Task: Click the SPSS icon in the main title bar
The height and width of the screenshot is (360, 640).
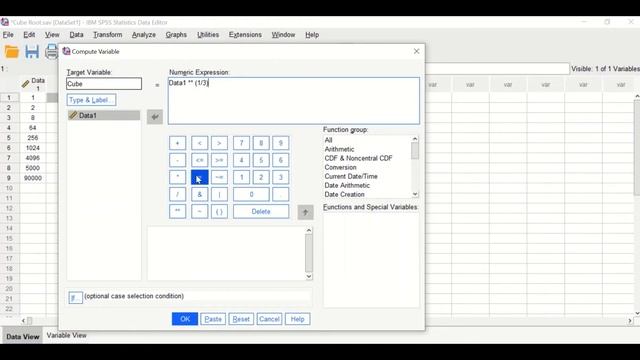Action: coord(4,22)
